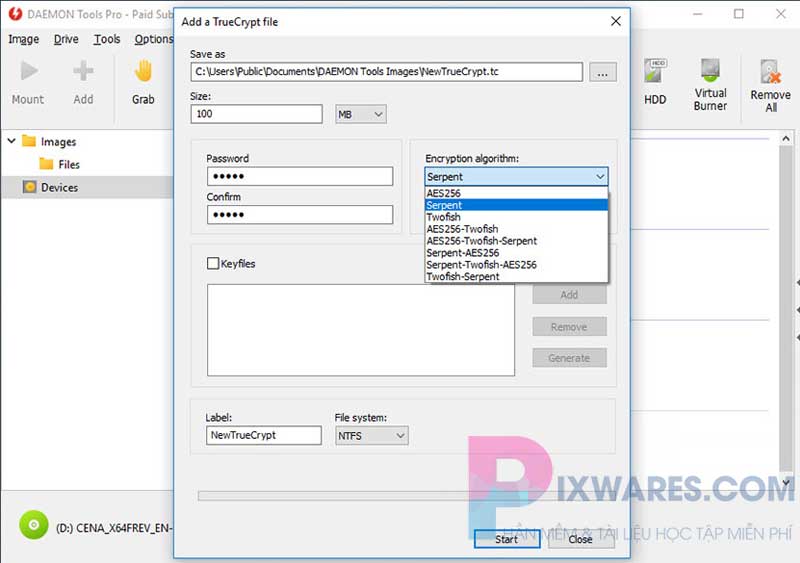Collapse the Images tree node
This screenshot has width=800, height=563.
tap(11, 142)
